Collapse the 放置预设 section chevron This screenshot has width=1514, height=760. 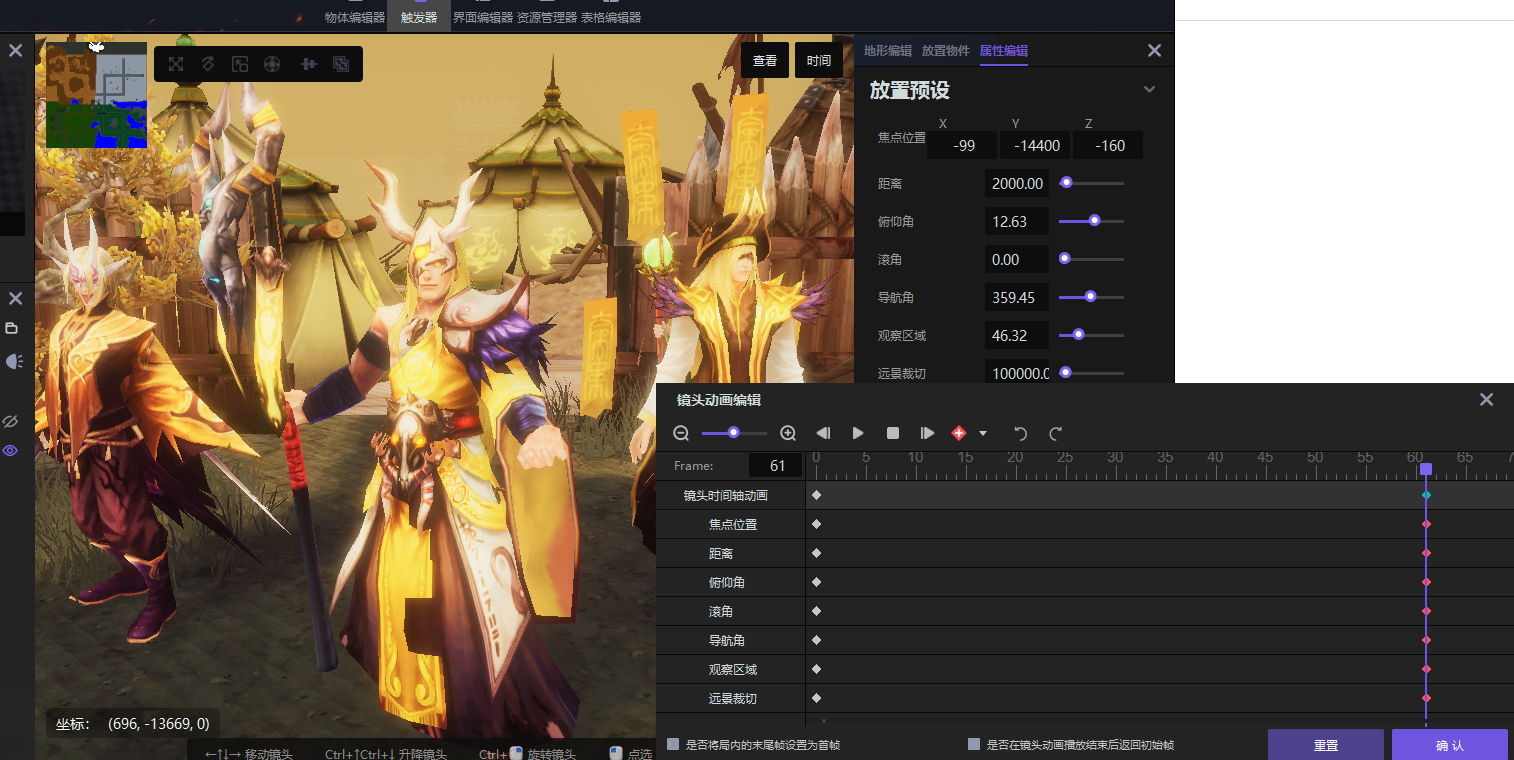(1149, 89)
